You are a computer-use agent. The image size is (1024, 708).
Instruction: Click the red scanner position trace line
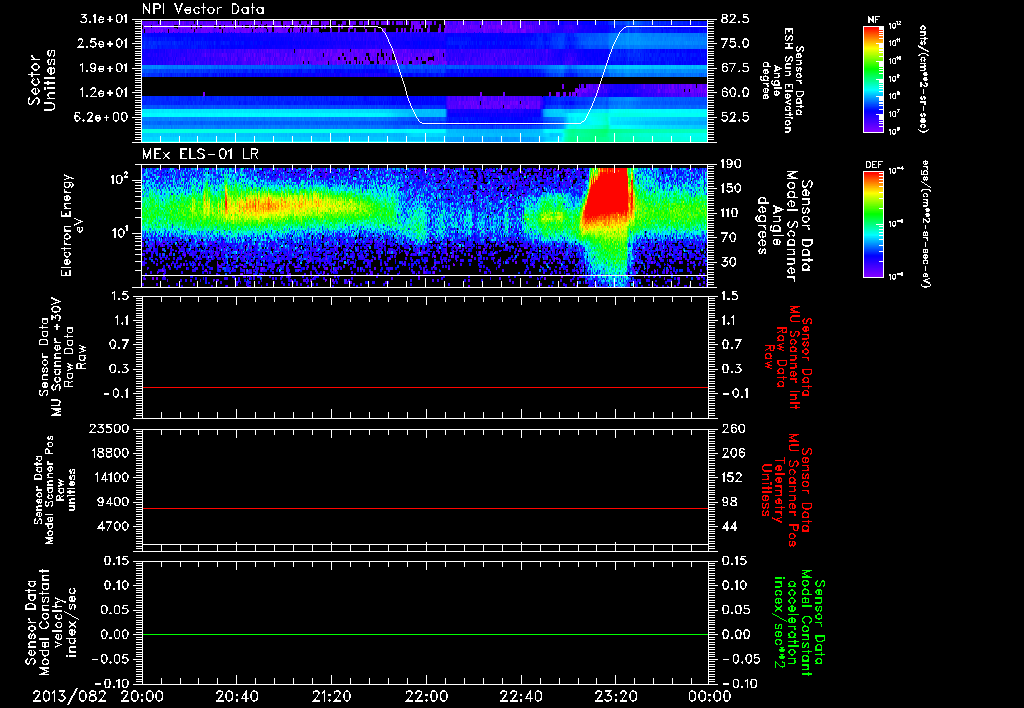(x=424, y=508)
